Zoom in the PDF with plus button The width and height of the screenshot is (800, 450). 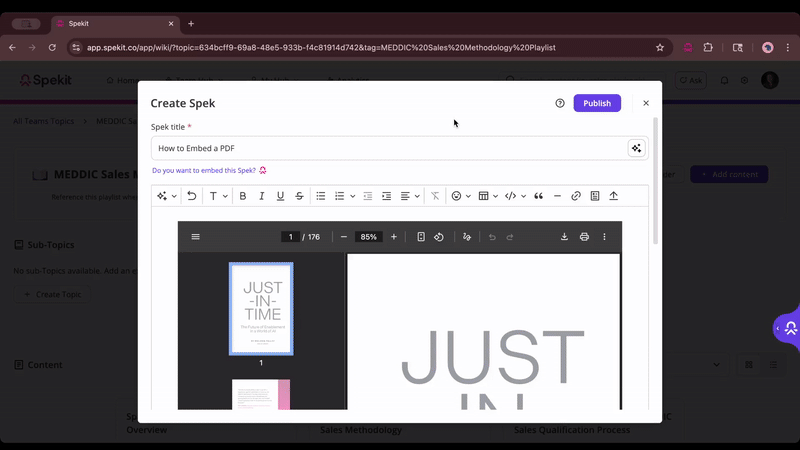[x=394, y=237]
